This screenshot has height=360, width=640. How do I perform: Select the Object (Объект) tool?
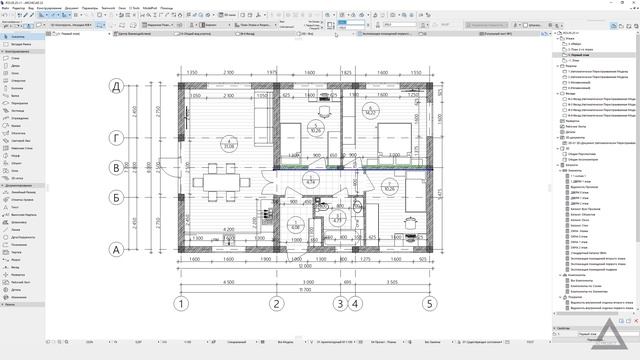pos(22,163)
